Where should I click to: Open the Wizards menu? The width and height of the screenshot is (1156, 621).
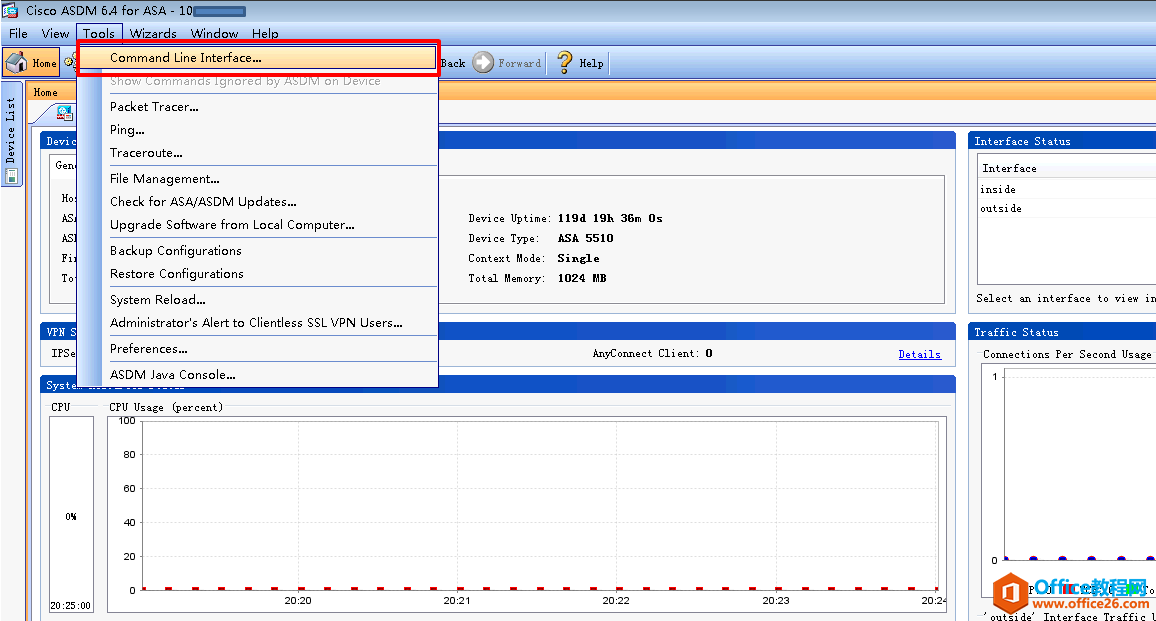coord(153,33)
